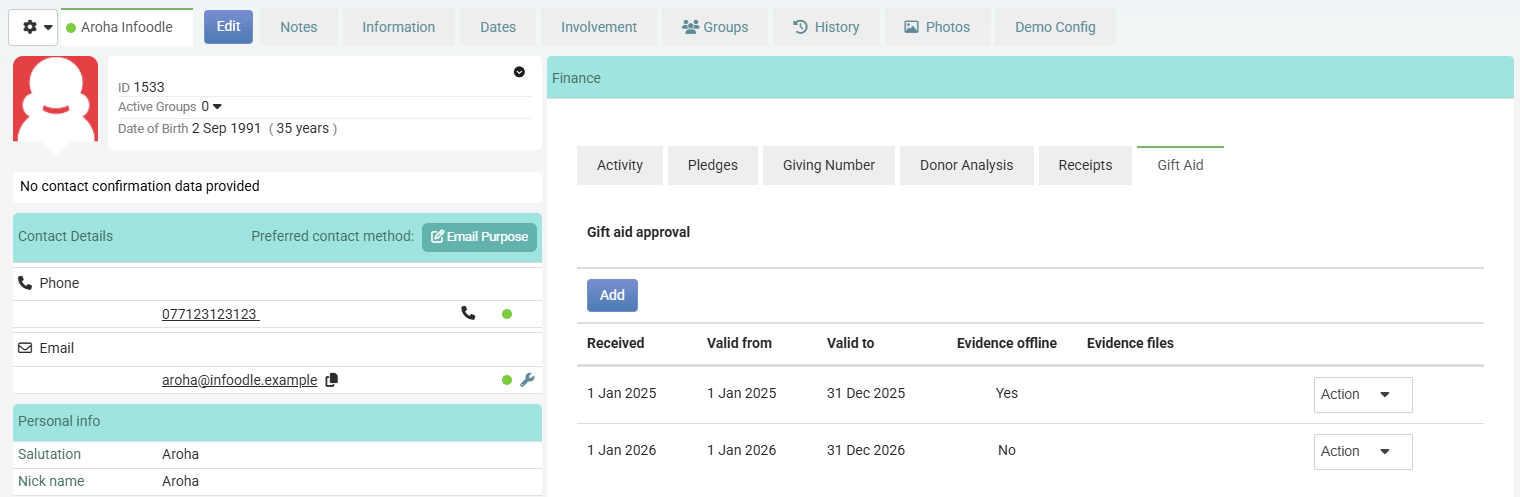Viewport: 1520px width, 497px height.
Task: Open the Involvement tab
Action: coord(599,27)
